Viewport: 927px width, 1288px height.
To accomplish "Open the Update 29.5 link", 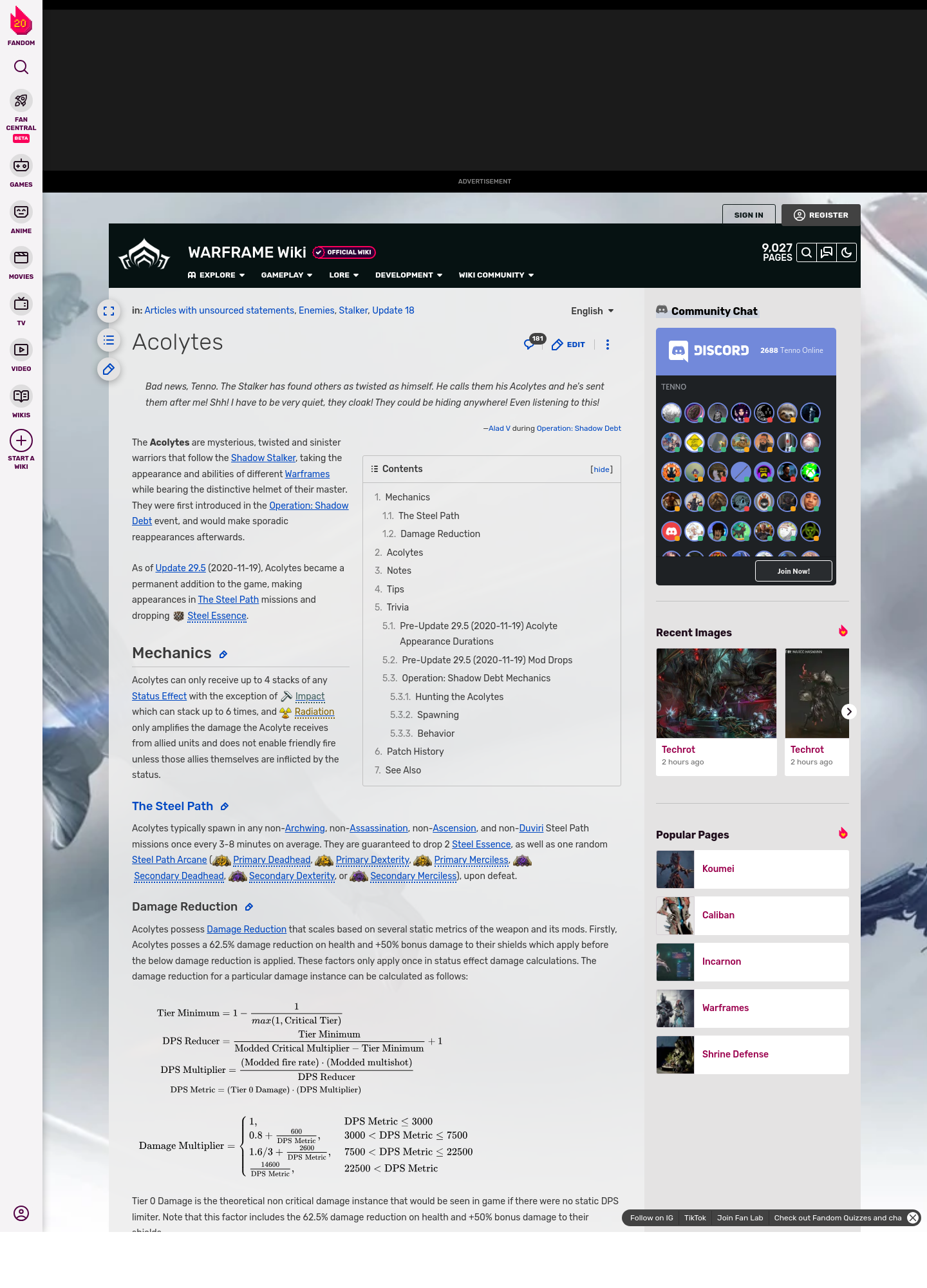I will click(181, 568).
